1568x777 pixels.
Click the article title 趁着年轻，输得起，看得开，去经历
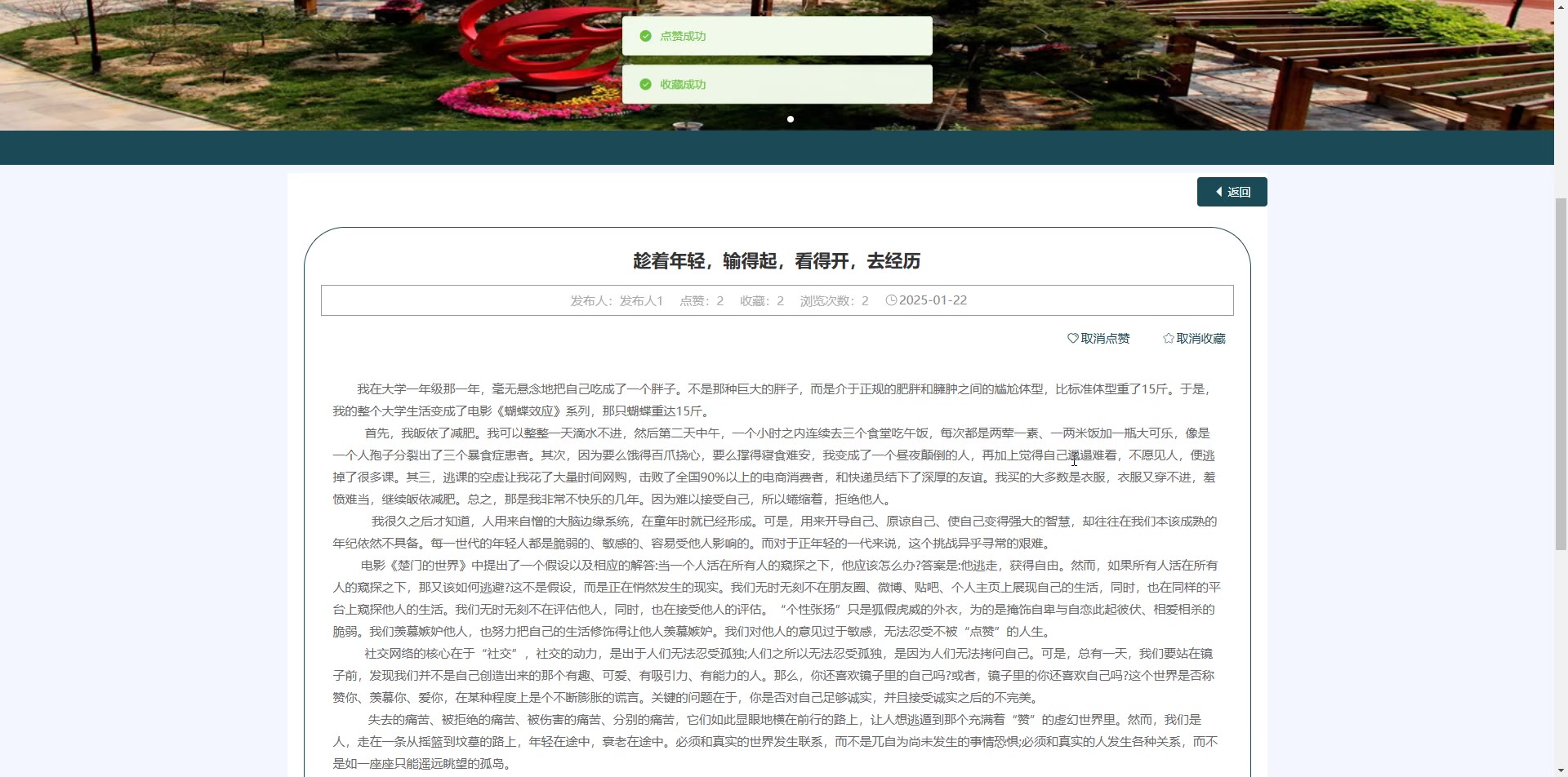[x=777, y=261]
